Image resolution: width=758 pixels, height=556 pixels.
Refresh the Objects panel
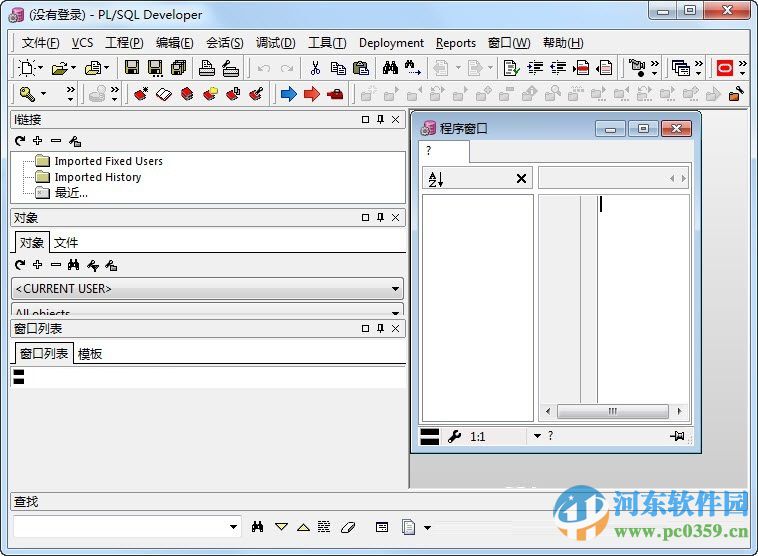coord(20,264)
